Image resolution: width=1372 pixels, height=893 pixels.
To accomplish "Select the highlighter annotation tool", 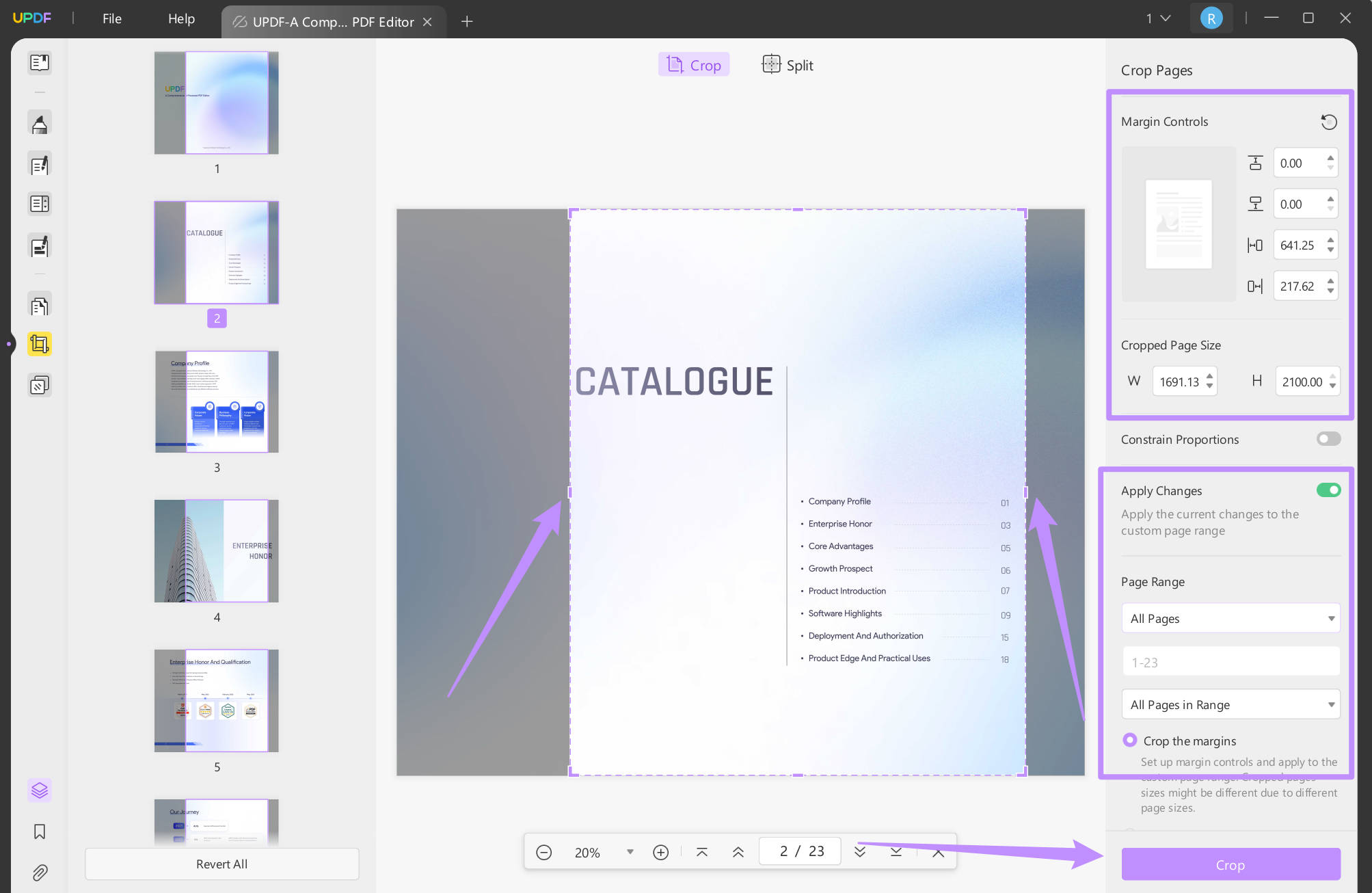I will point(39,122).
